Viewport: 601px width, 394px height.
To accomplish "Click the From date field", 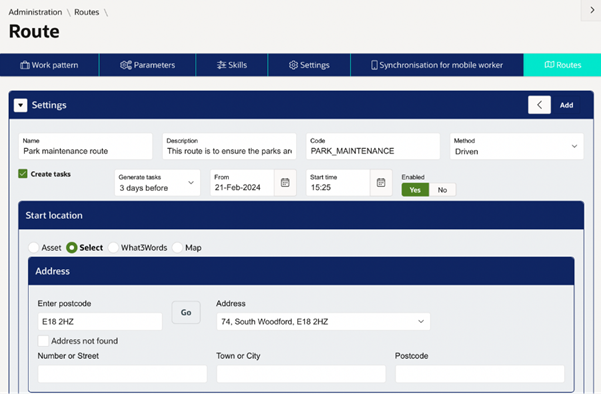I will (x=242, y=183).
